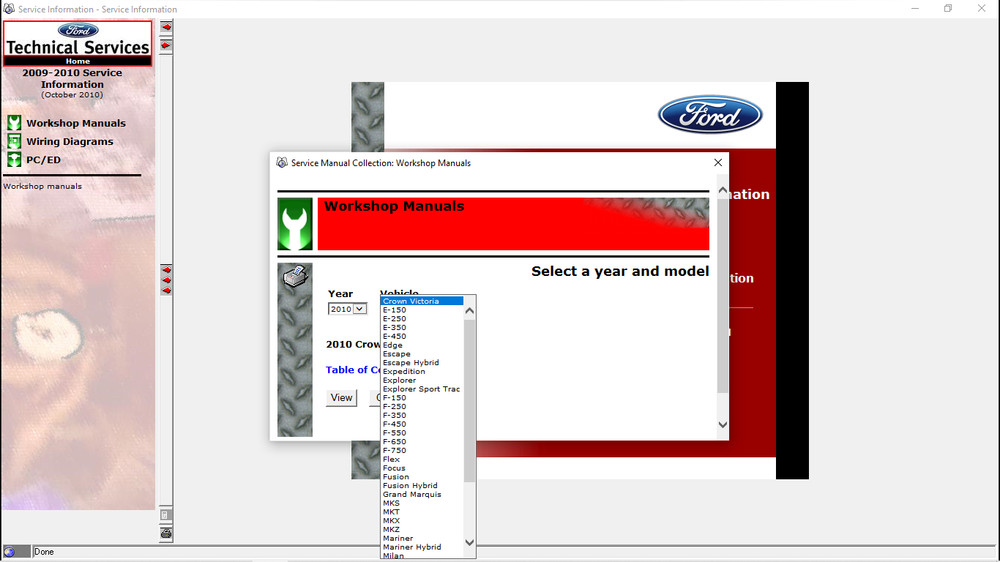
Task: Choose Expedition from vehicle list
Action: tap(422, 371)
